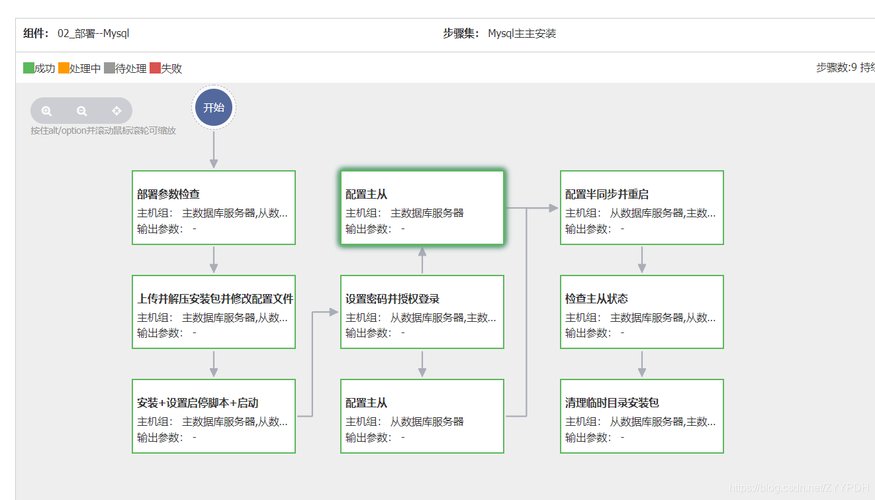Click 主机组 text in 检查主从状态 node
Screen dimensions: 875x500
(582, 318)
